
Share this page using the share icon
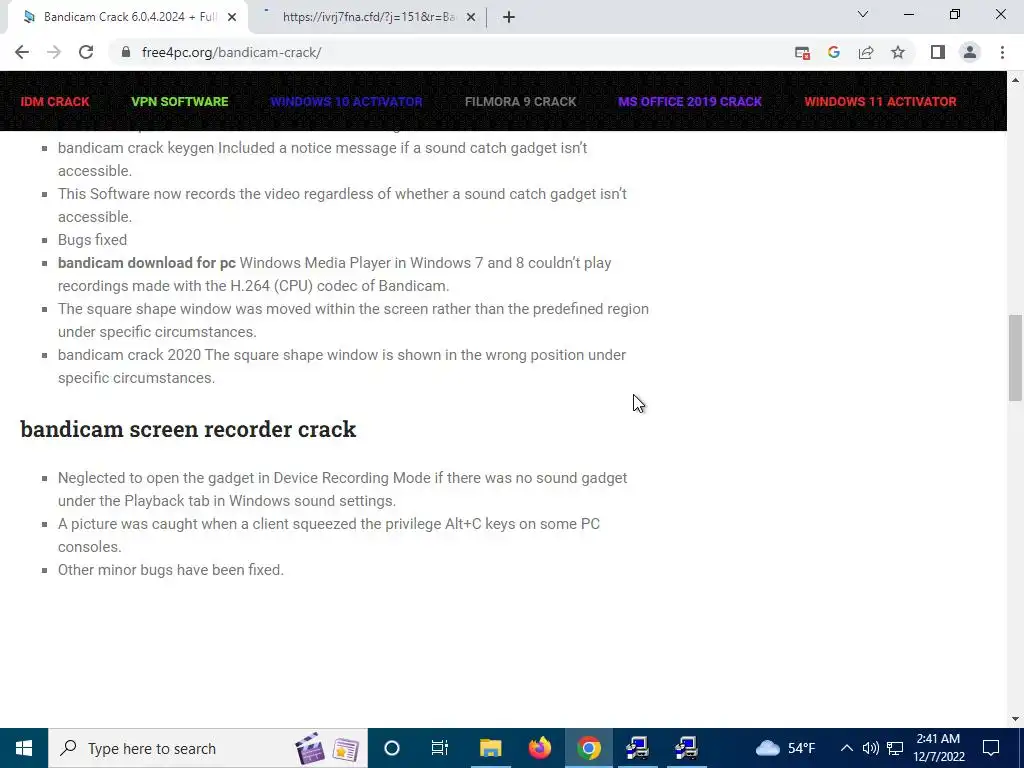coord(866,52)
